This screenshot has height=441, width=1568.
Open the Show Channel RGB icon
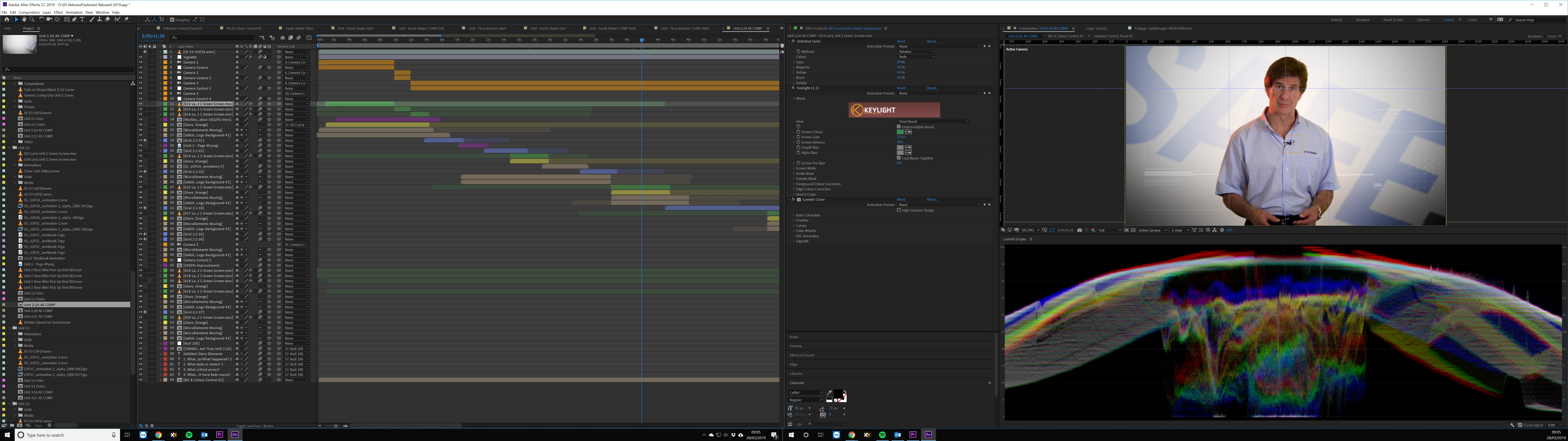tap(1093, 230)
